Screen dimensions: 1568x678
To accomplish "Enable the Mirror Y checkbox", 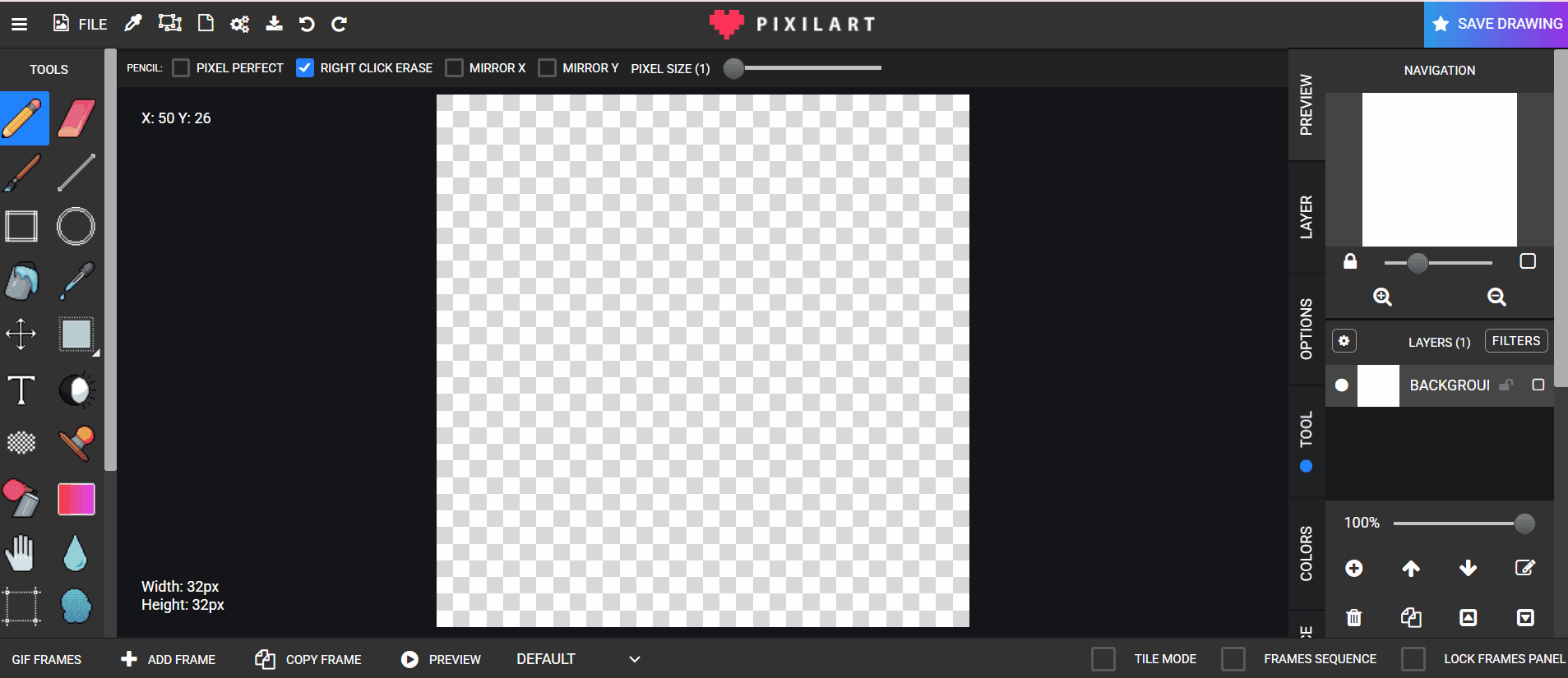I will [547, 68].
